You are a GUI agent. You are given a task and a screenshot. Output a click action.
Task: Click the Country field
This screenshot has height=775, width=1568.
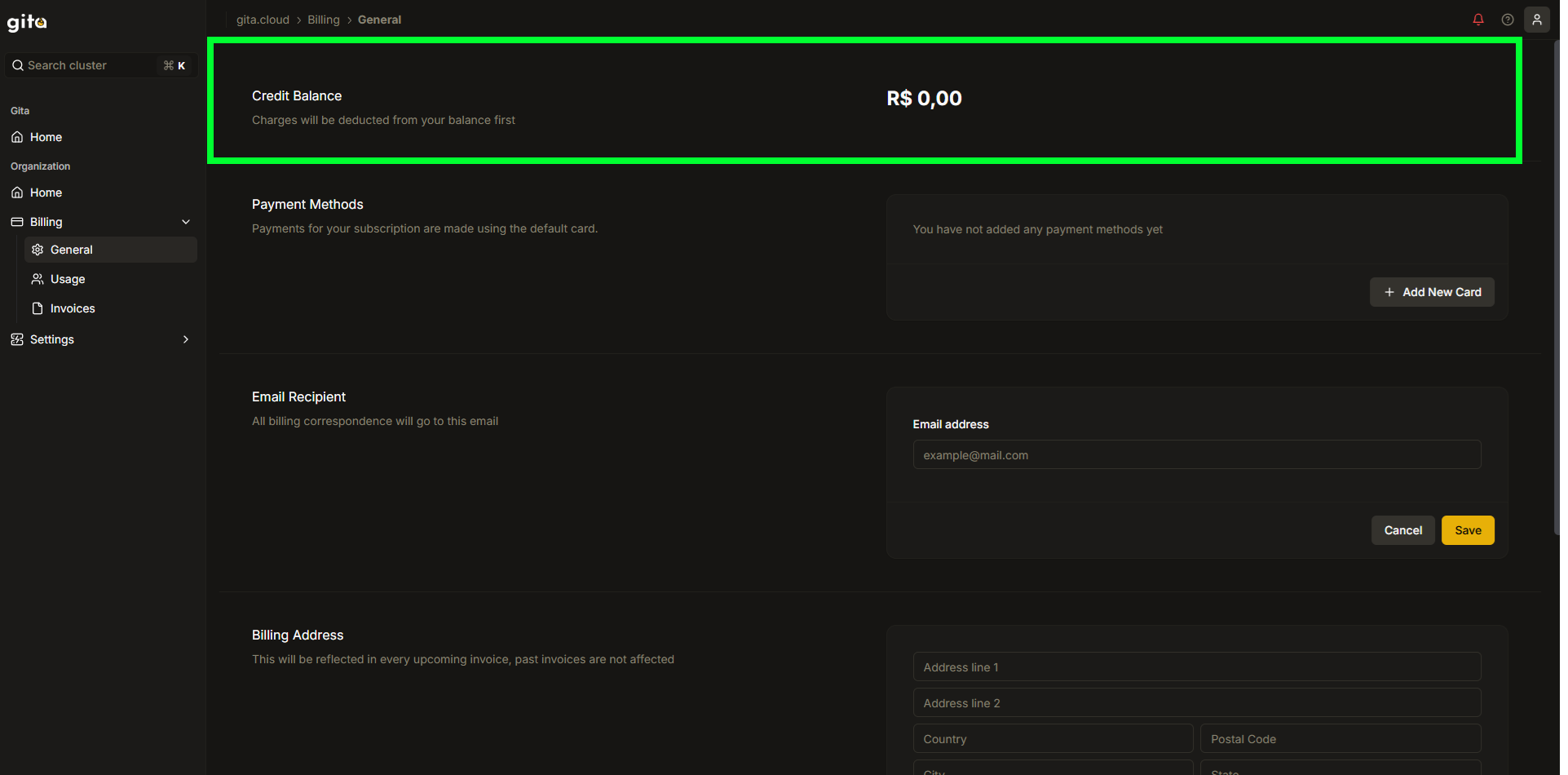point(1053,738)
